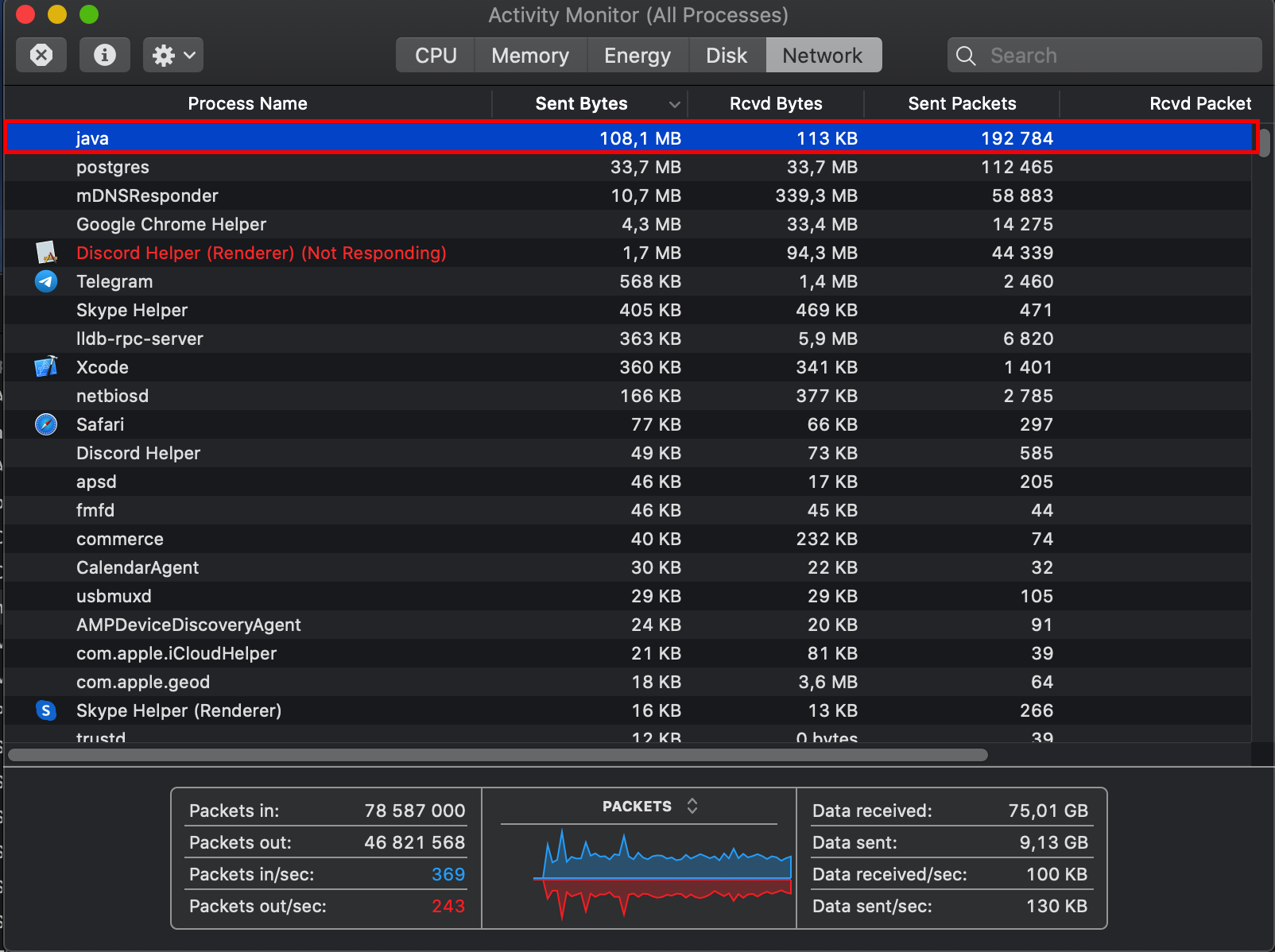
Task: Switch to the Disk tab
Action: (727, 55)
